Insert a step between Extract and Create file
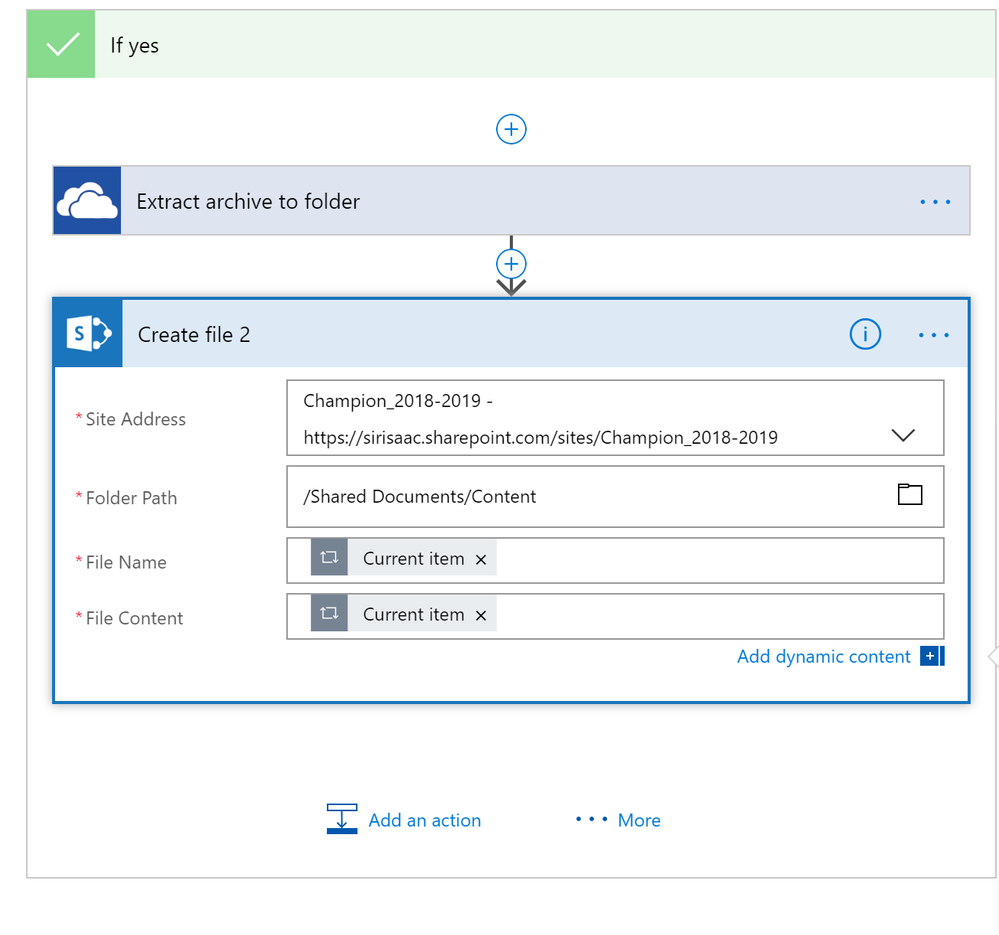This screenshot has height=935, width=999. 511,264
